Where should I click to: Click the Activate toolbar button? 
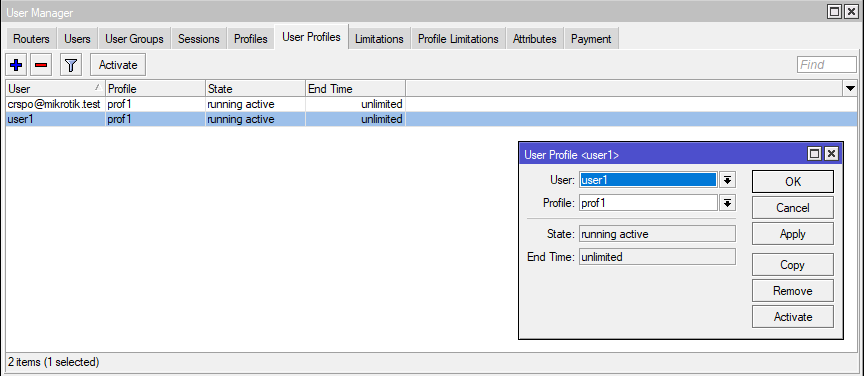click(118, 65)
